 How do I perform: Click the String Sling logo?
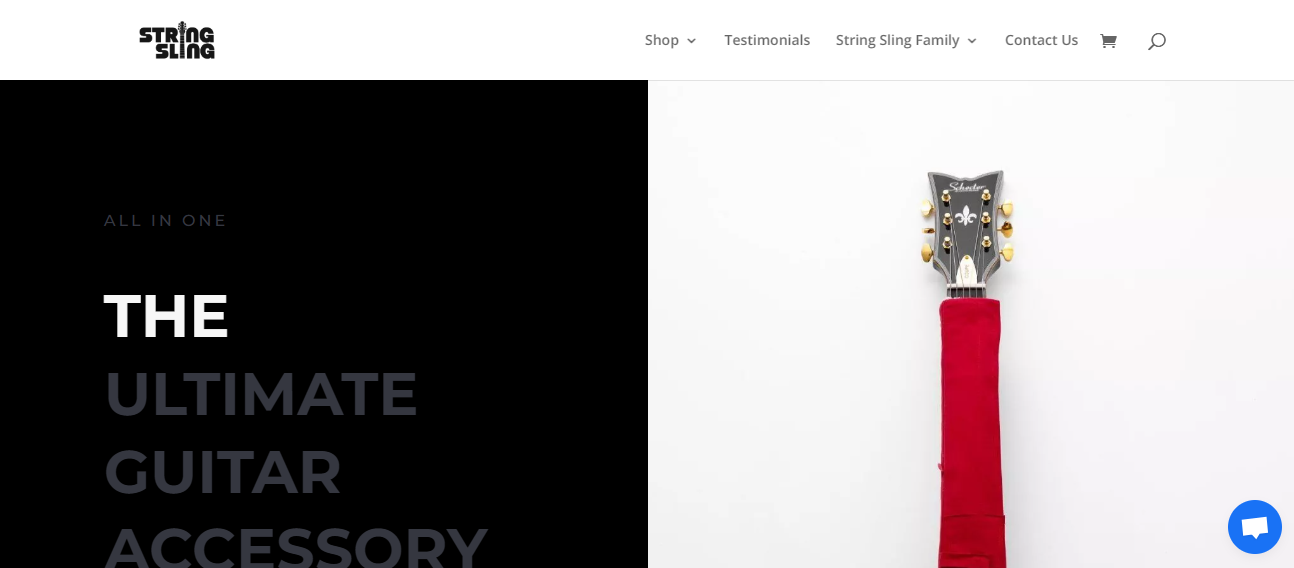[x=177, y=40]
